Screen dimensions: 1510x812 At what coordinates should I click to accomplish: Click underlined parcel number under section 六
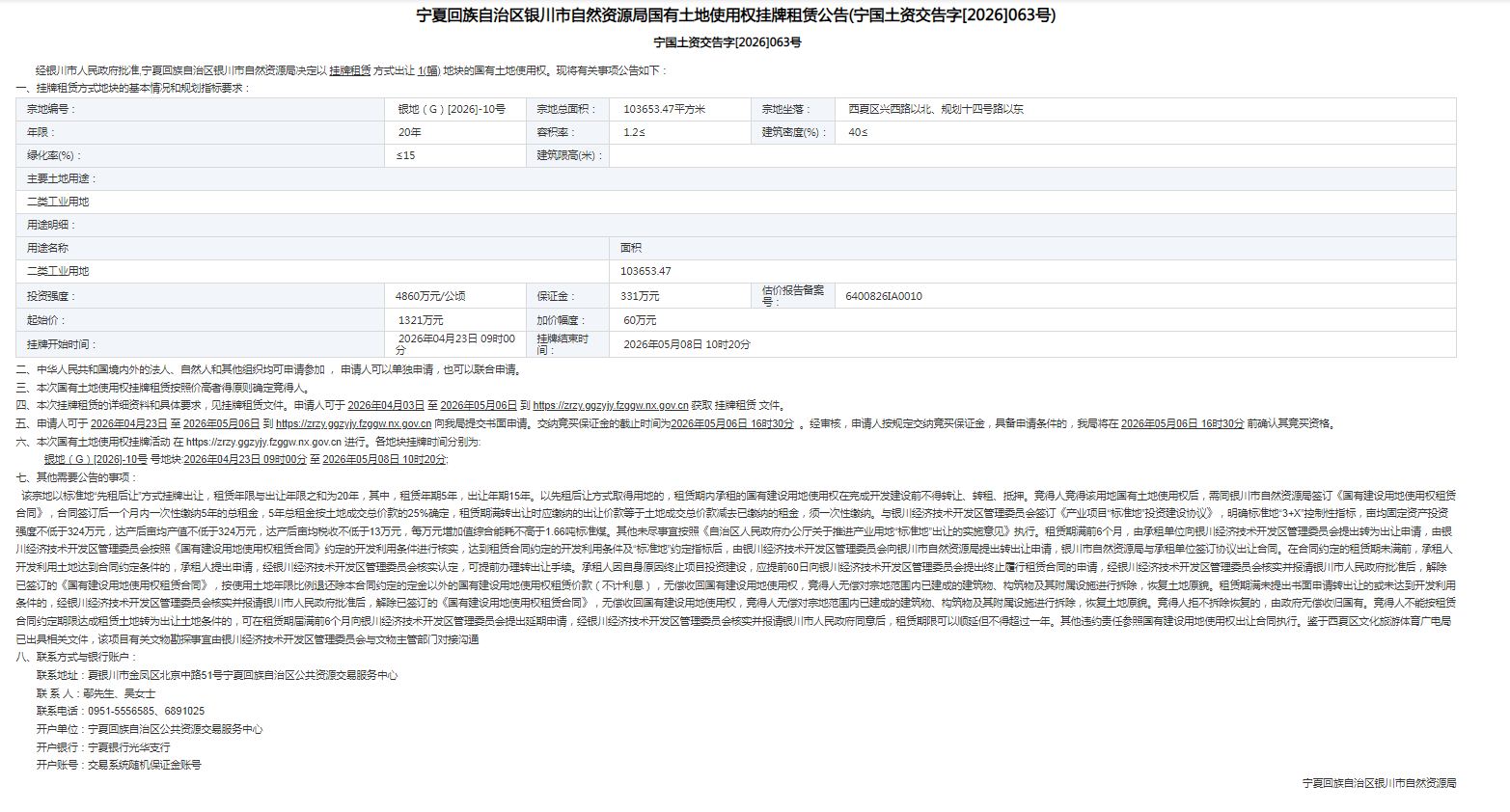(96, 459)
